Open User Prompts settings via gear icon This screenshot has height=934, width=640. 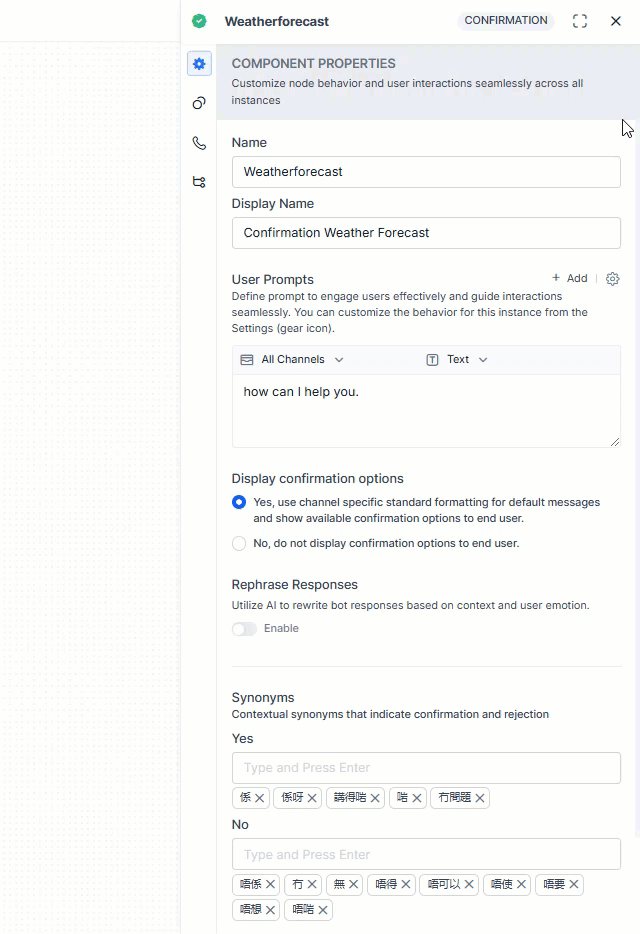(x=612, y=279)
